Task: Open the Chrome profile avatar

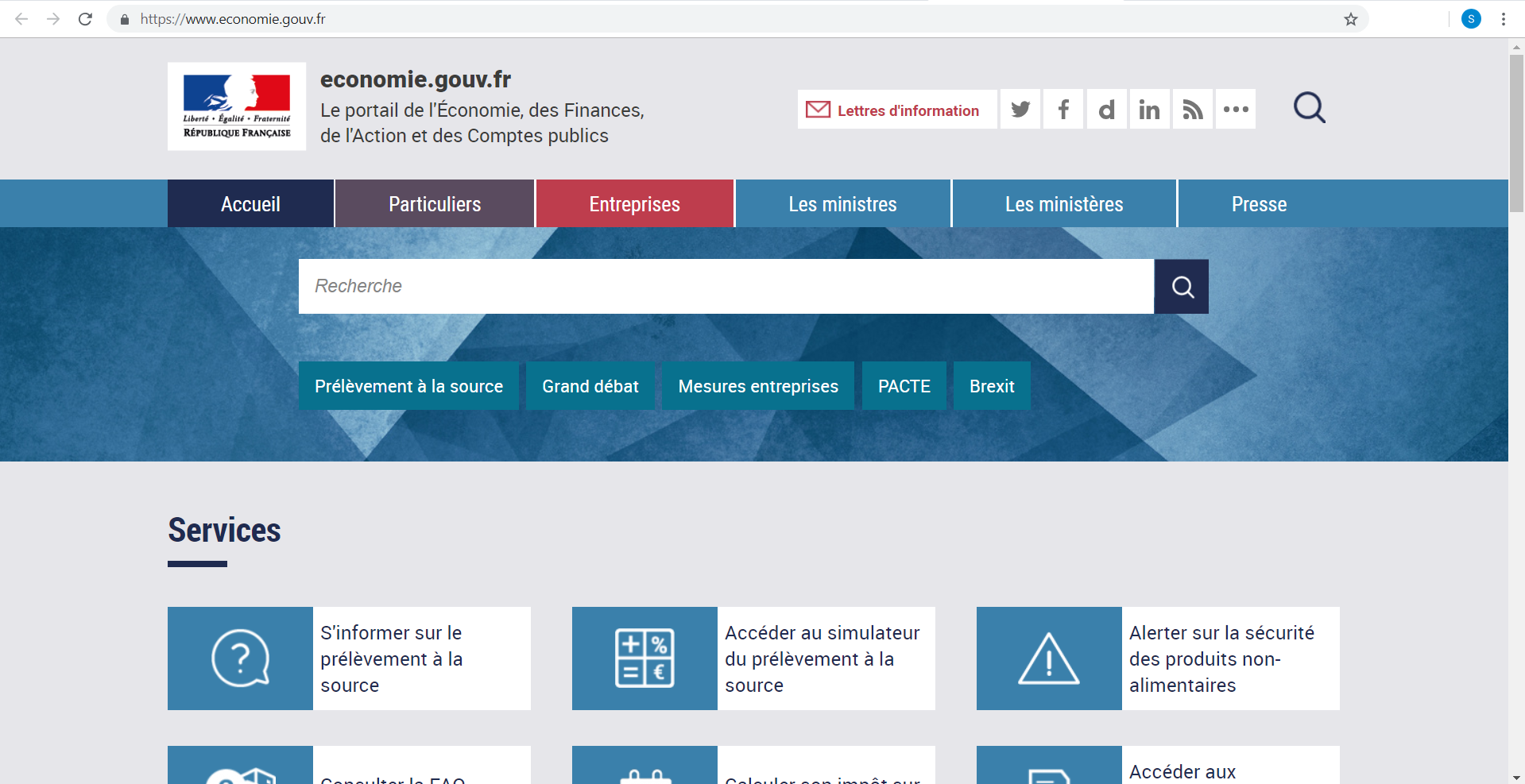Action: [x=1471, y=19]
